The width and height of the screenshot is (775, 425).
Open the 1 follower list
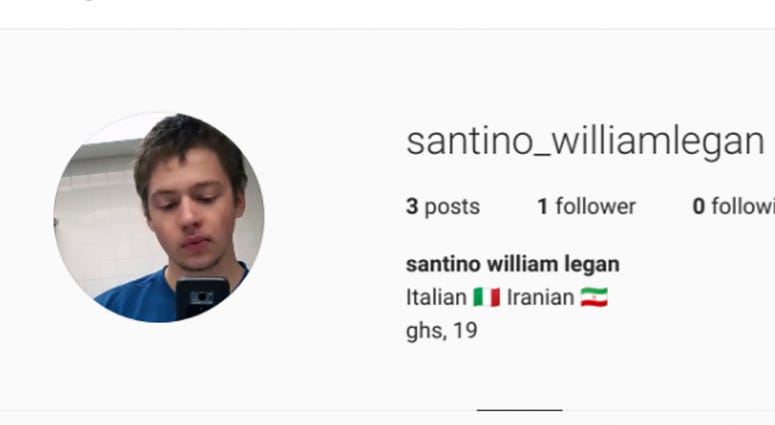[x=587, y=207]
